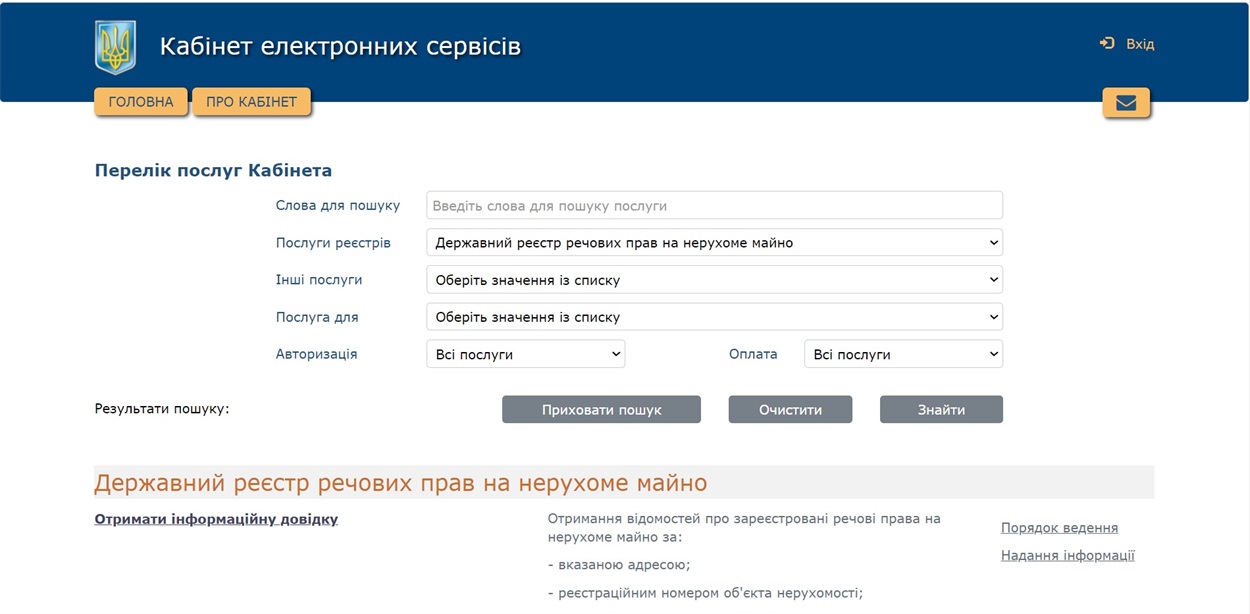
Task: Open the Авторизація dropdown
Action: (525, 354)
